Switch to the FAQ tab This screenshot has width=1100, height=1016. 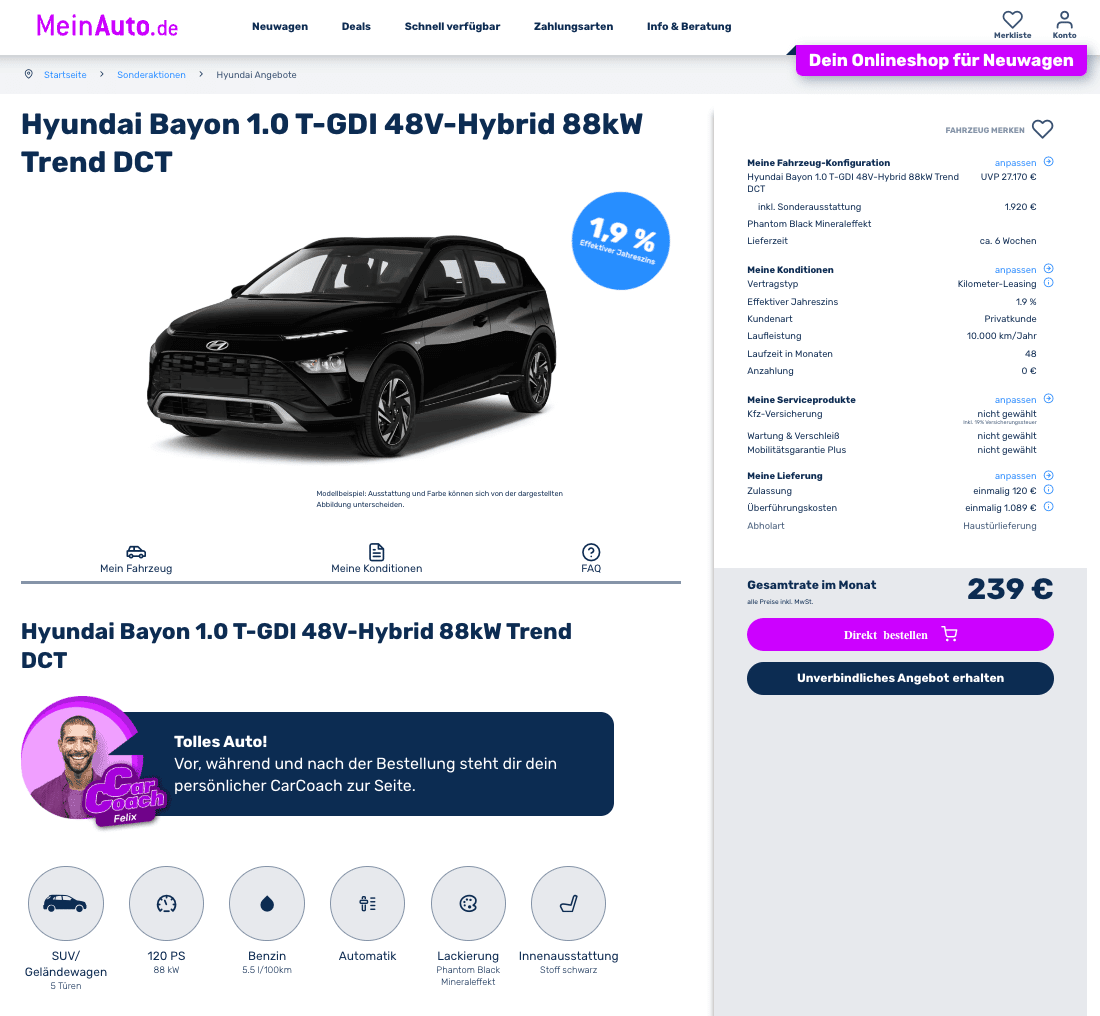(591, 559)
